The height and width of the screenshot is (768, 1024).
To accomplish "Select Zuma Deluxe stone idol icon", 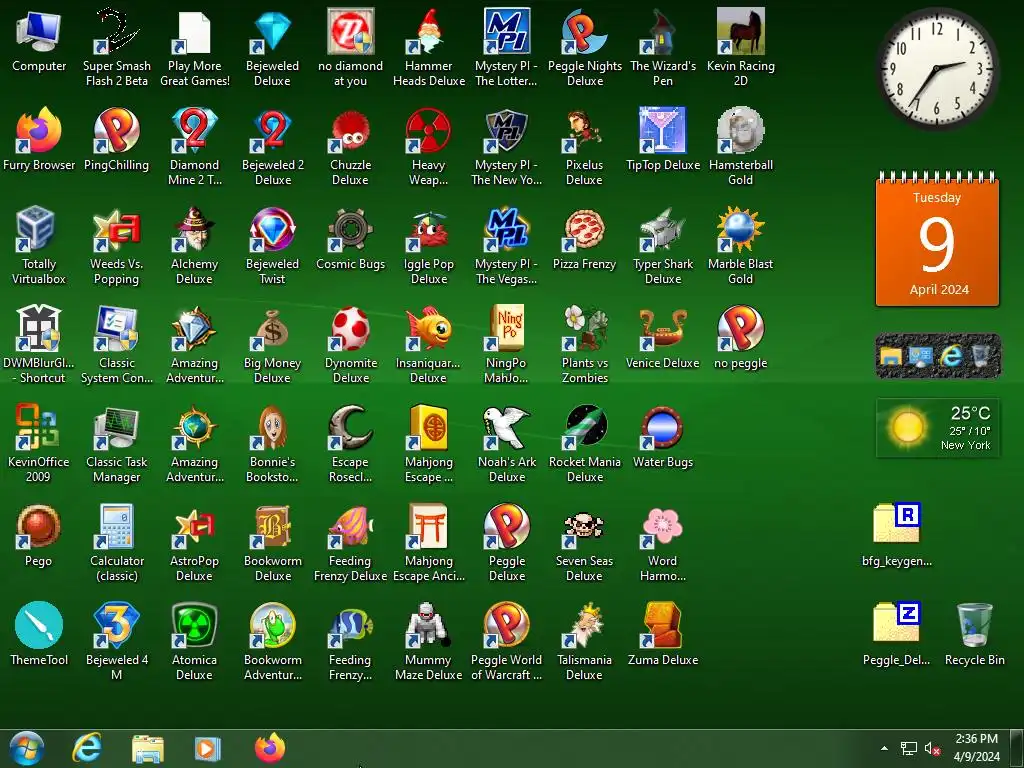I will [662, 625].
